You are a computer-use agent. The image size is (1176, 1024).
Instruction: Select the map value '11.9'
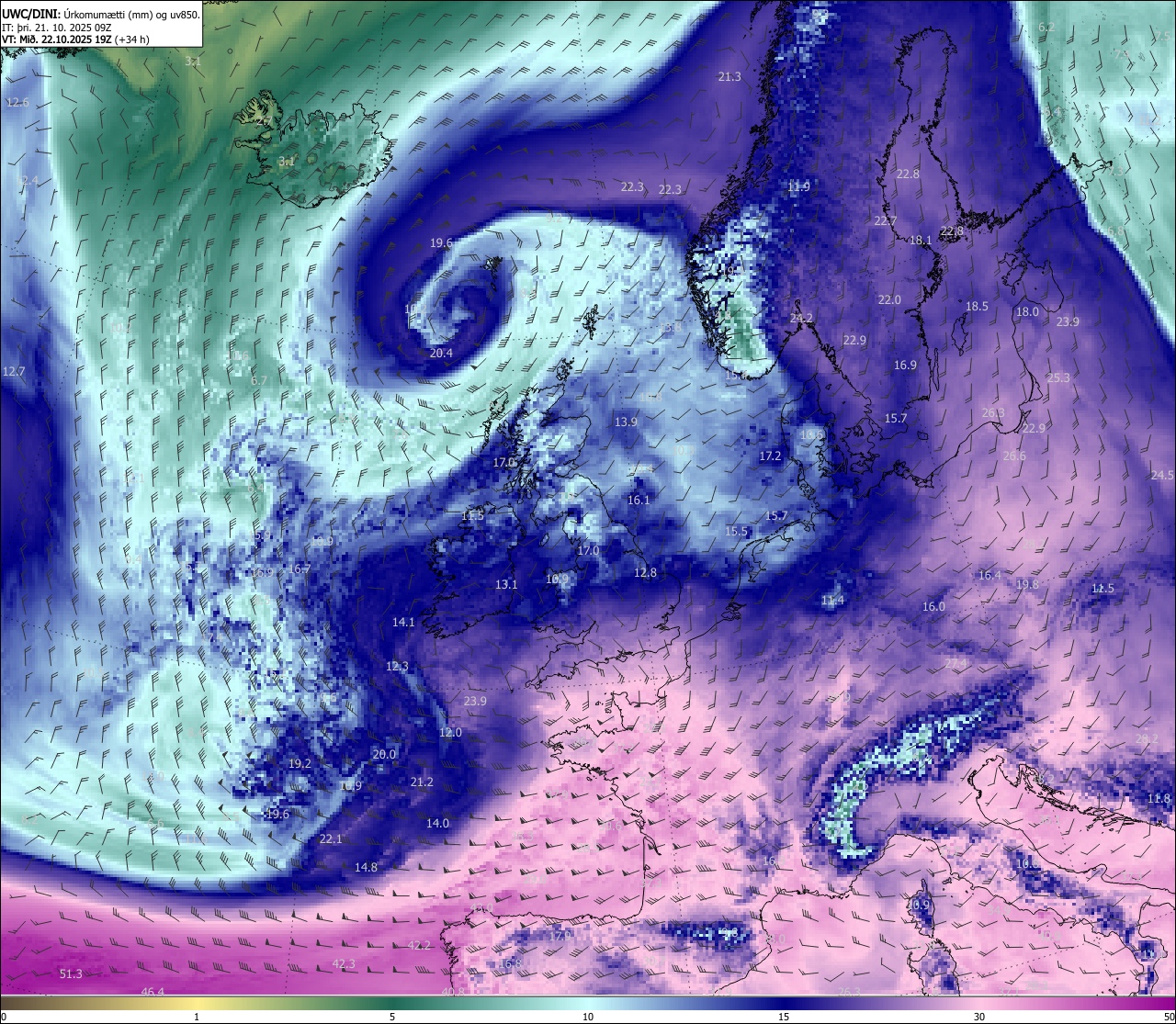coord(799,186)
